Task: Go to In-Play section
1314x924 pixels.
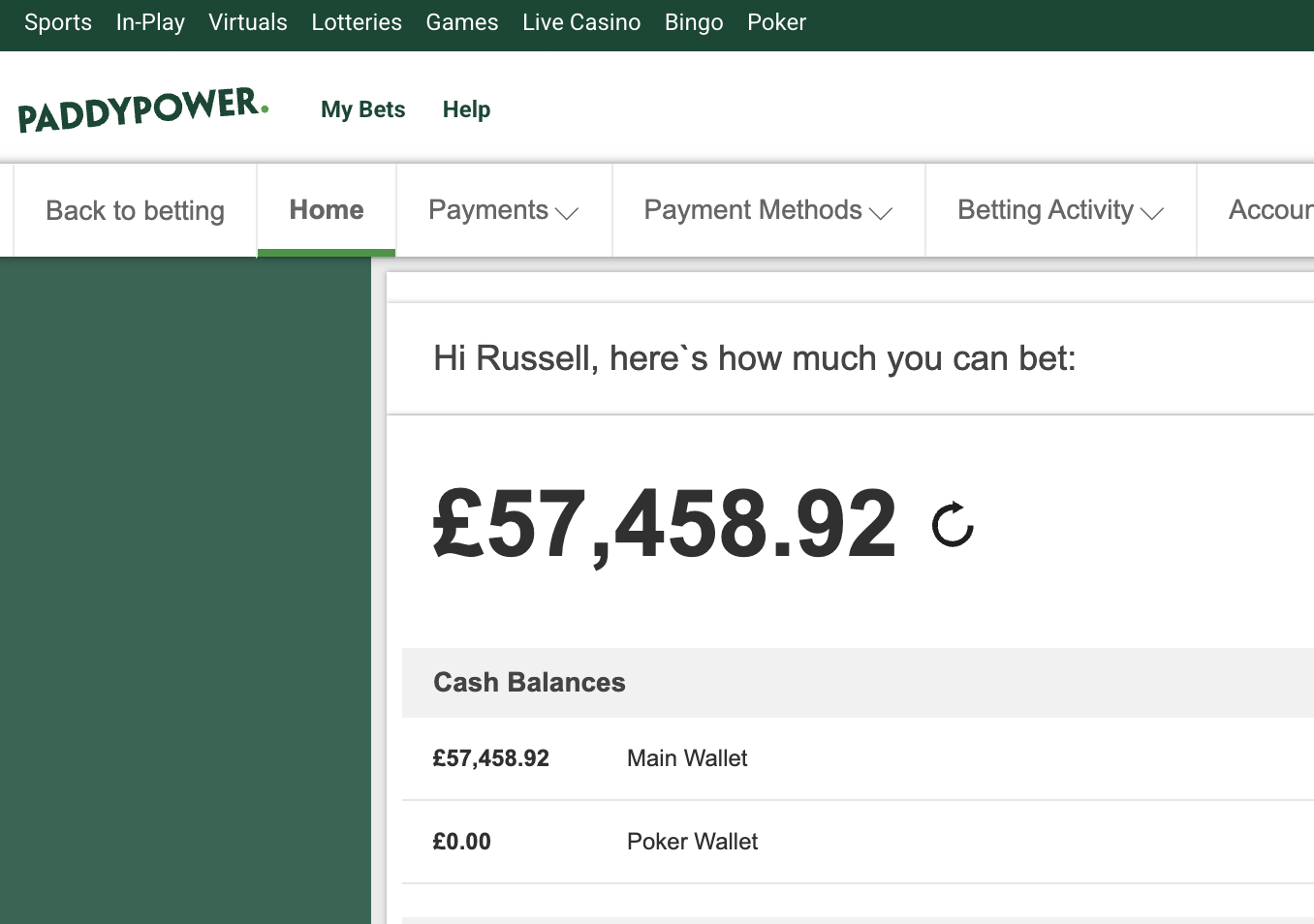Action: [150, 22]
